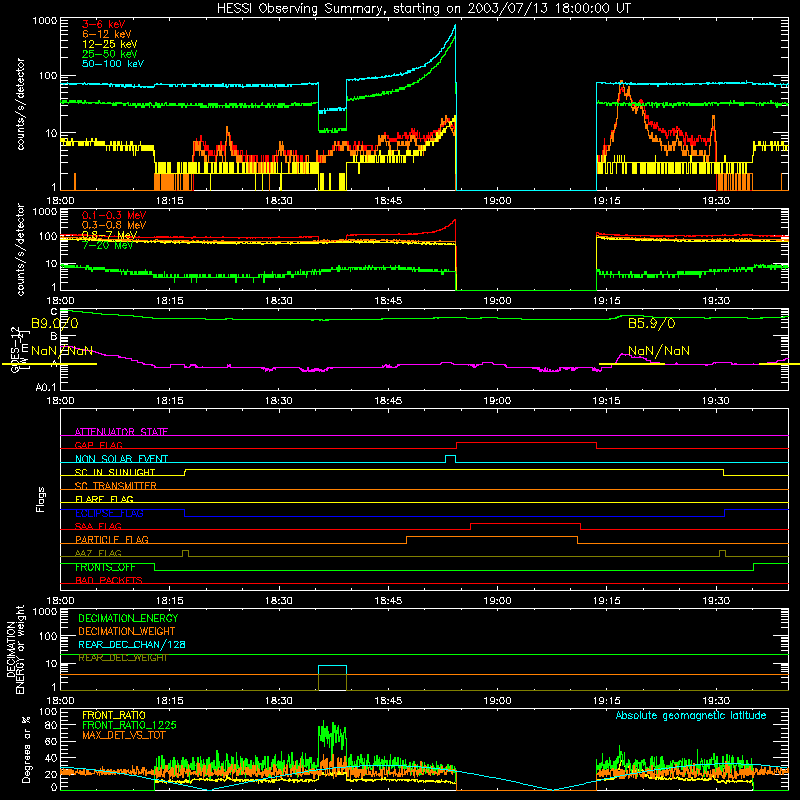Click the cyan 50-100 keV curve's peak

[455, 26]
